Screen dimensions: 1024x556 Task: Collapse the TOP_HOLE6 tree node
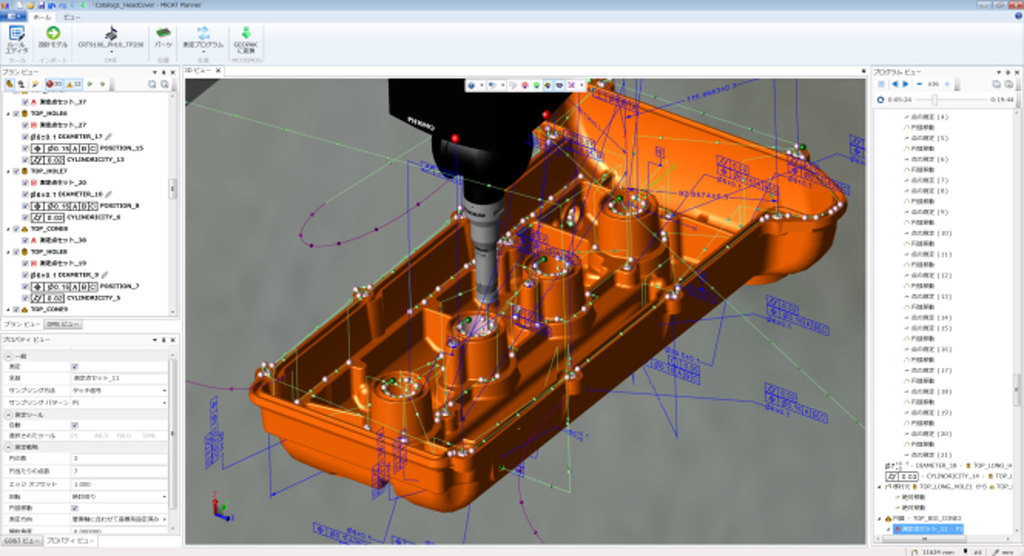coord(8,114)
